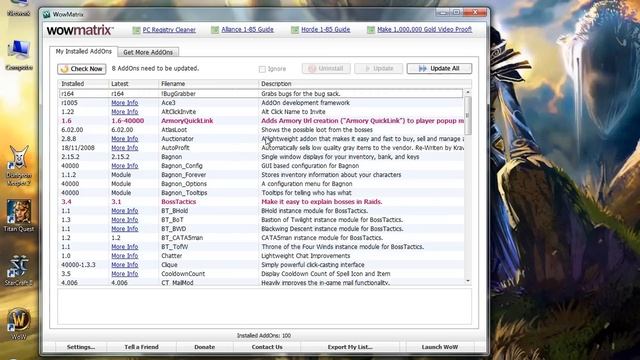Image resolution: width=640 pixels, height=360 pixels.
Task: Sort by Latest column header
Action: [133, 84]
